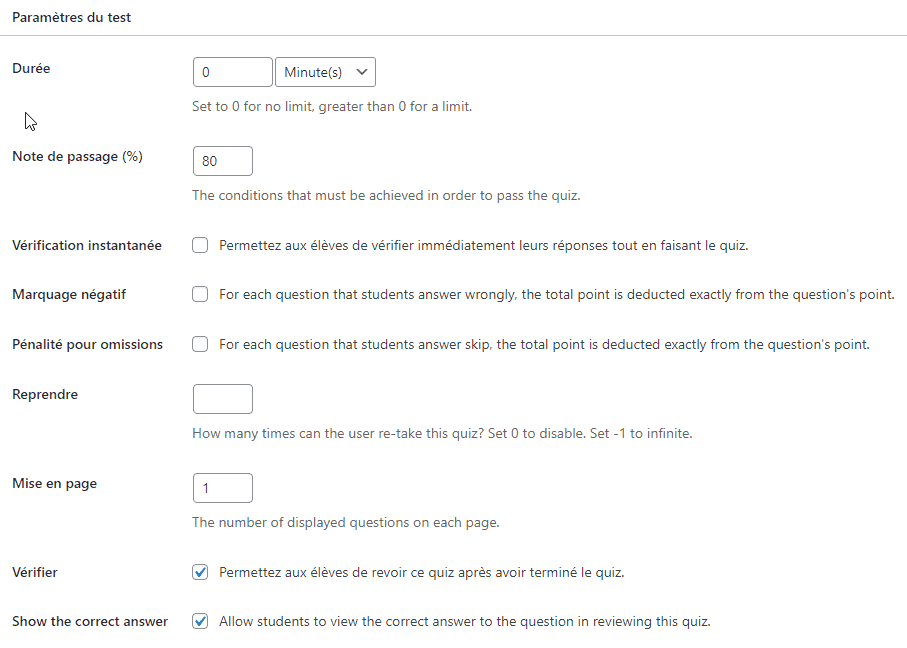This screenshot has height=648, width=907.
Task: Click the Note de passage percentage field
Action: [222, 160]
